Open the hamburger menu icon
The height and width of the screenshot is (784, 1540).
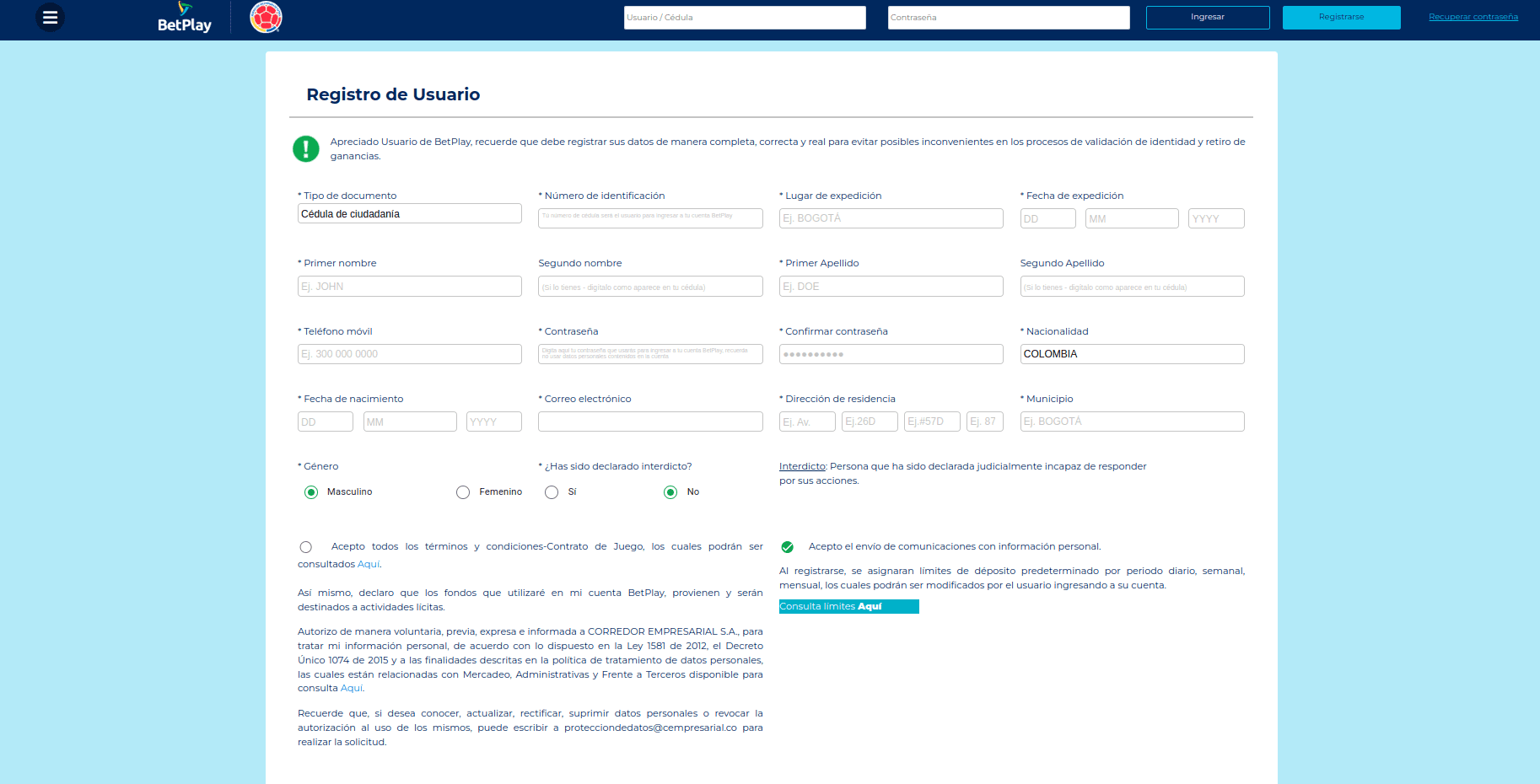50,17
